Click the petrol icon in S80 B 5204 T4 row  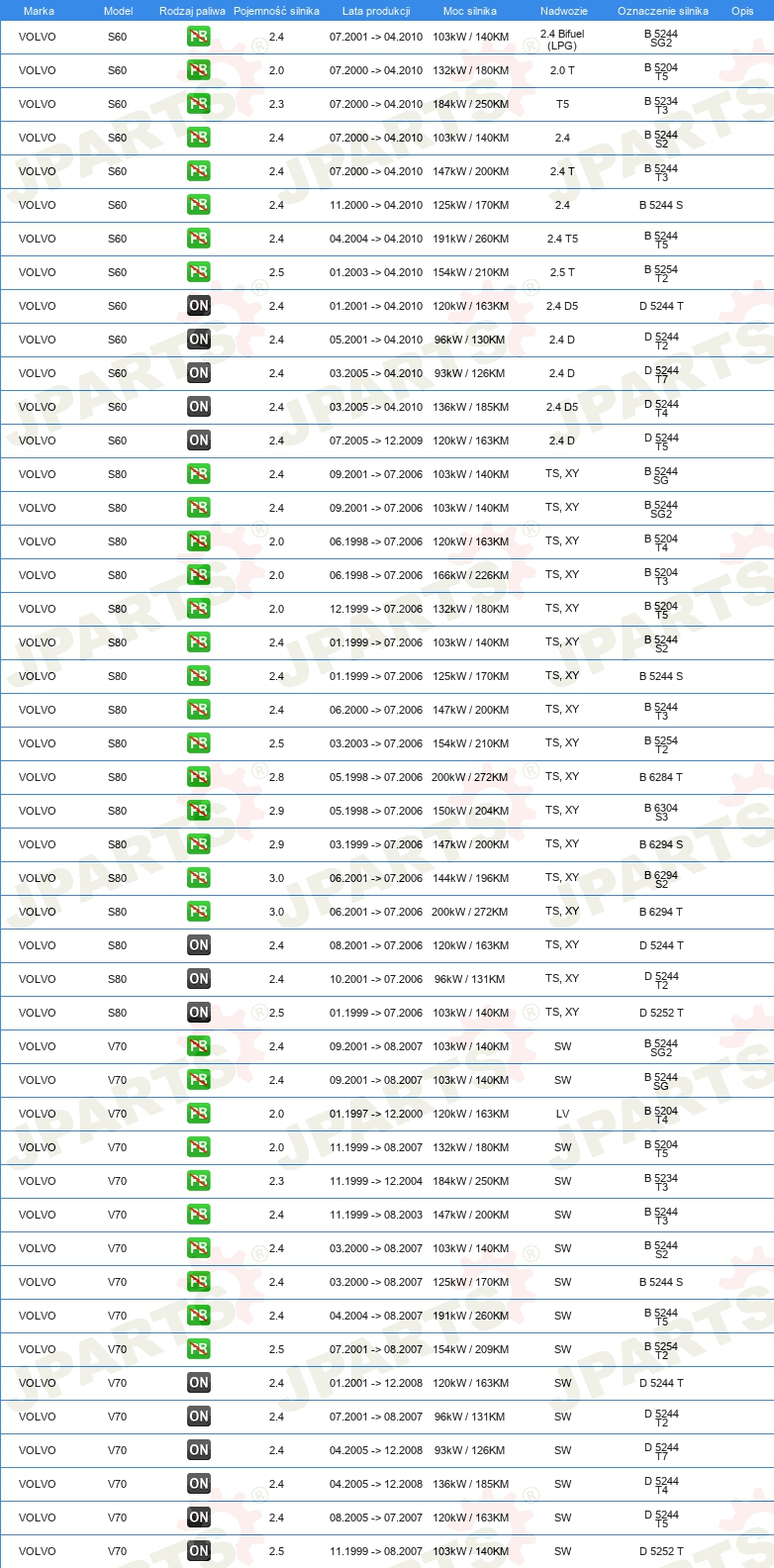point(199,541)
